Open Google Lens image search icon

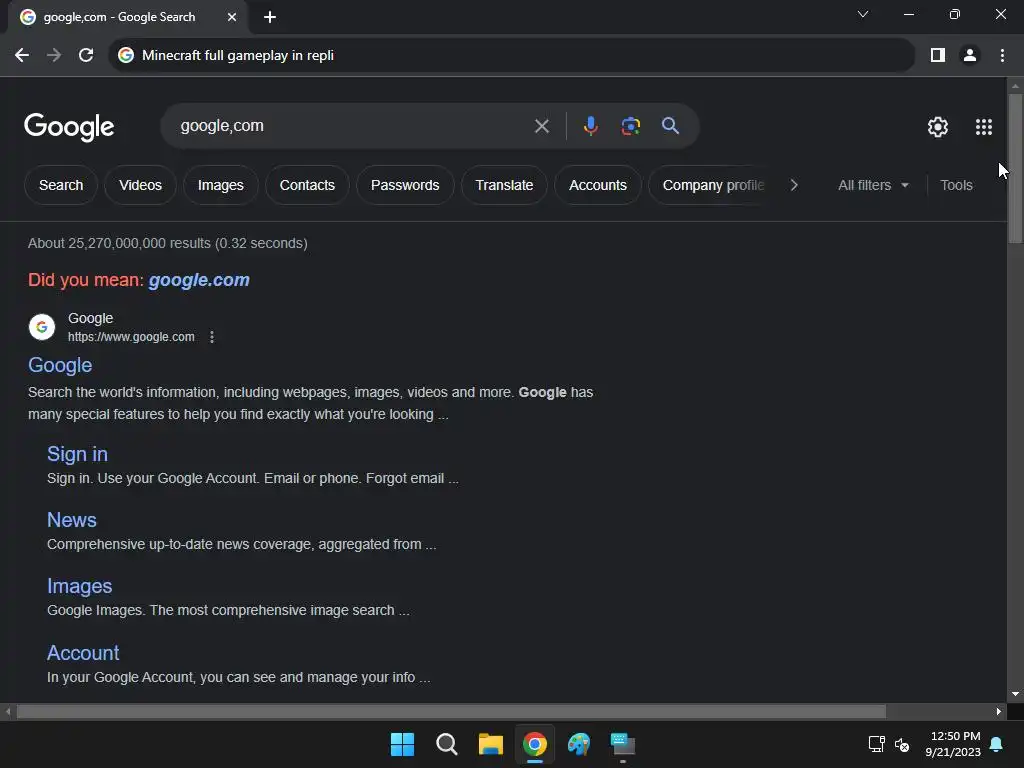630,125
